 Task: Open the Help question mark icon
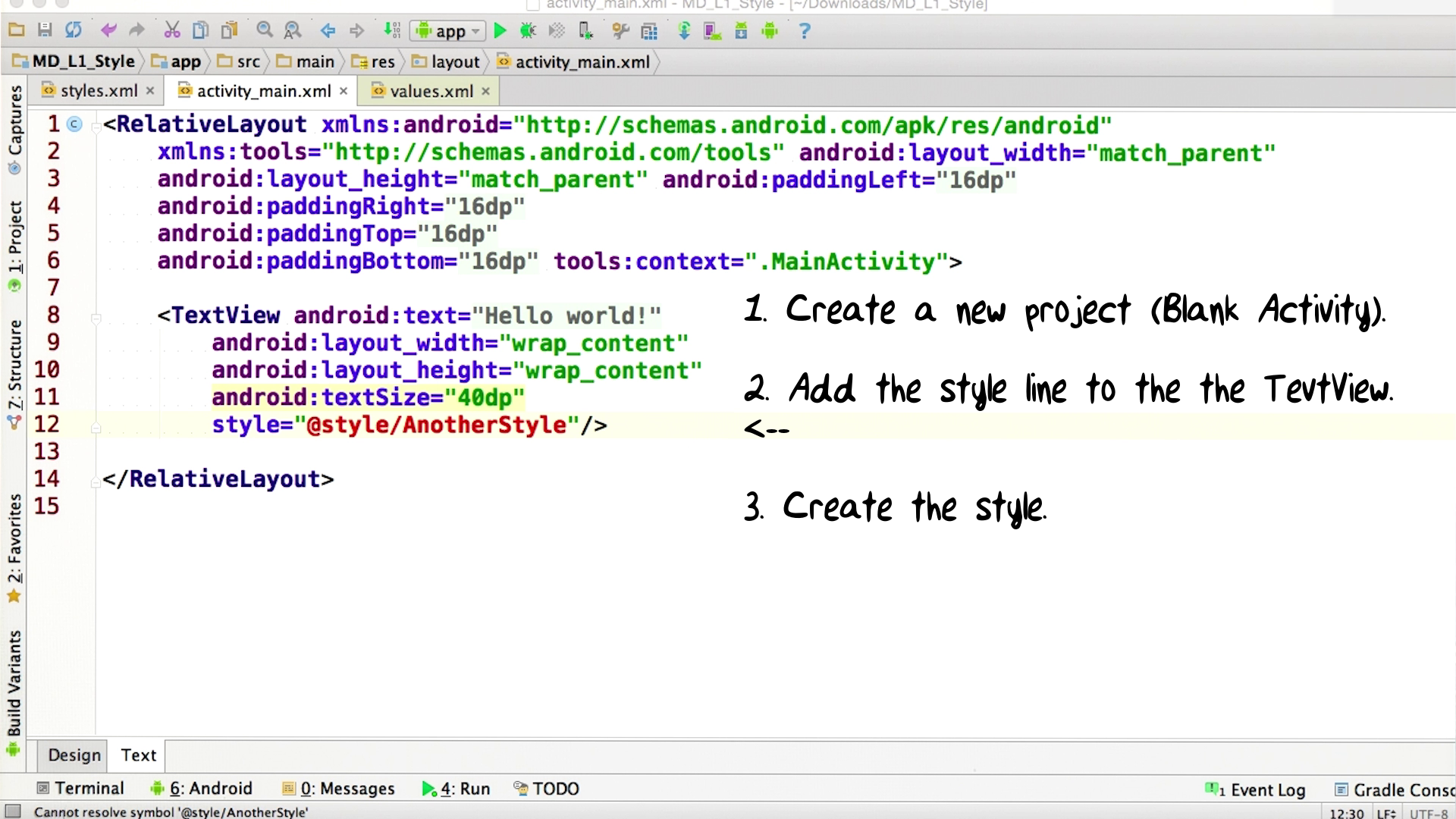[x=805, y=31]
